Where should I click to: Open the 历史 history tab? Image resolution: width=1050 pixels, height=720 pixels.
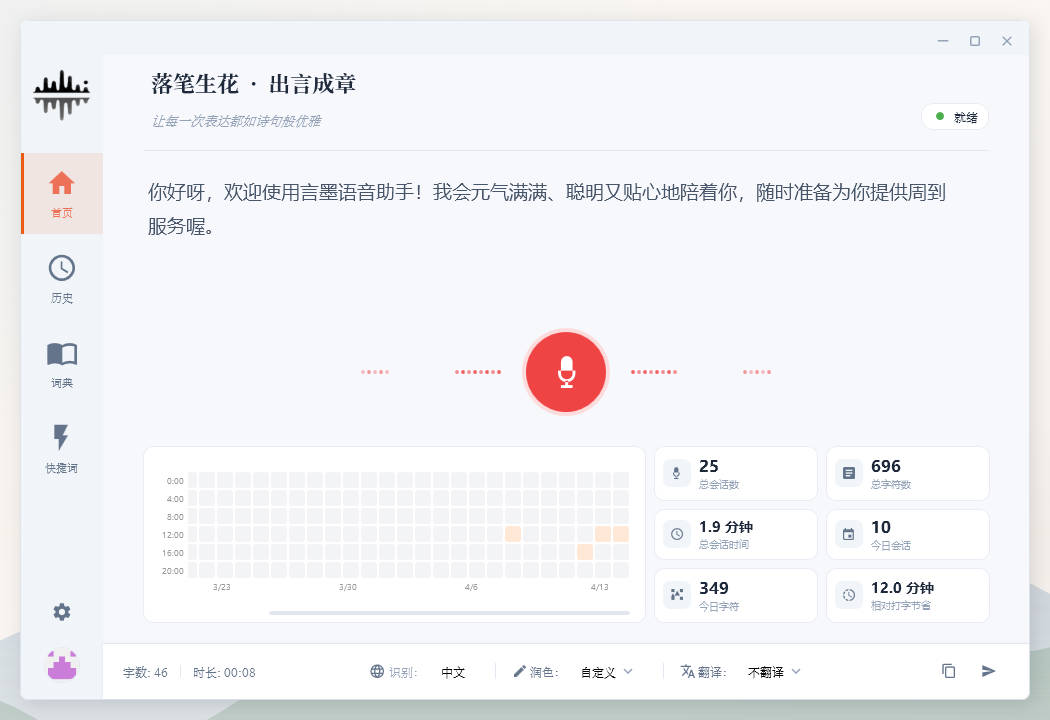point(62,279)
